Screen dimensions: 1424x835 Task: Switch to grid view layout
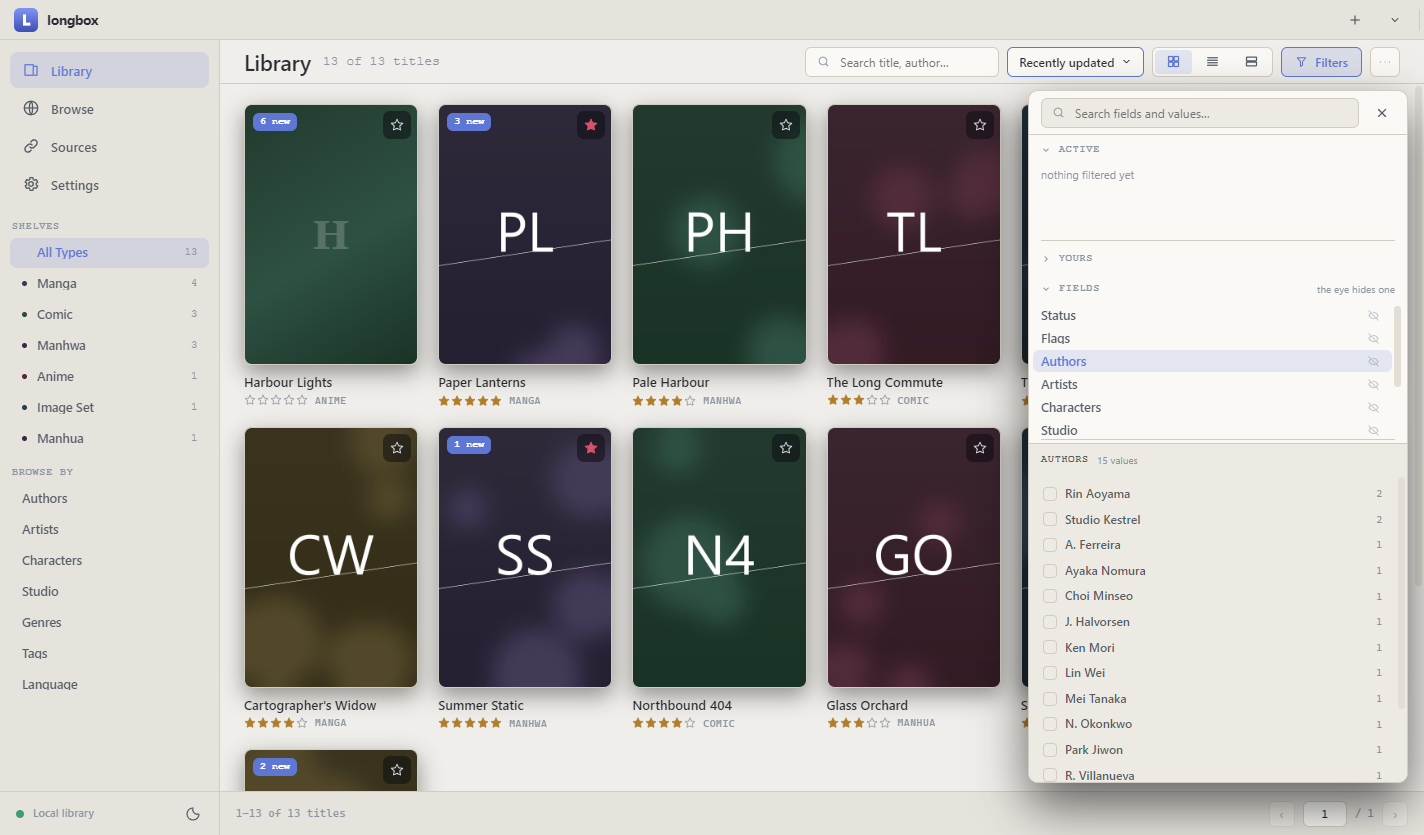(1174, 62)
